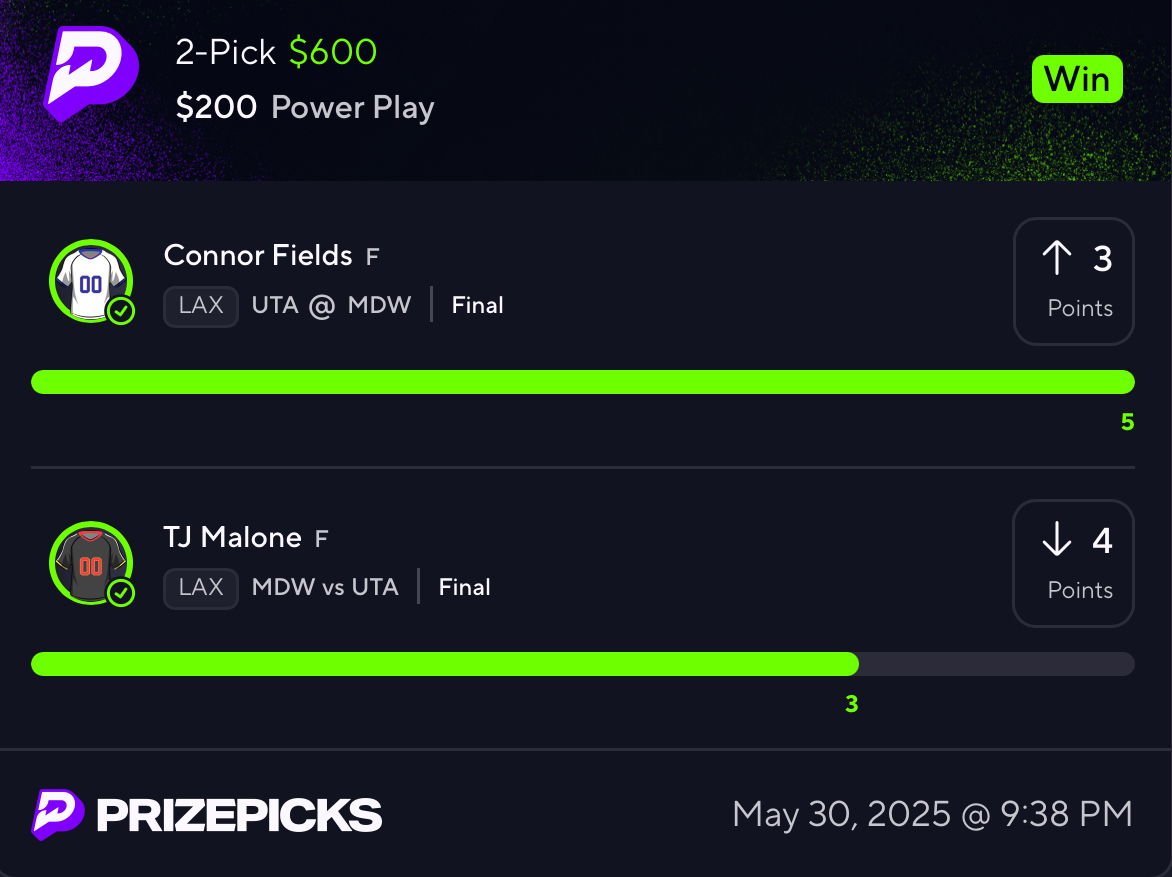The height and width of the screenshot is (877, 1172).
Task: Click the LAX tag under Connor Fields
Action: coord(201,307)
